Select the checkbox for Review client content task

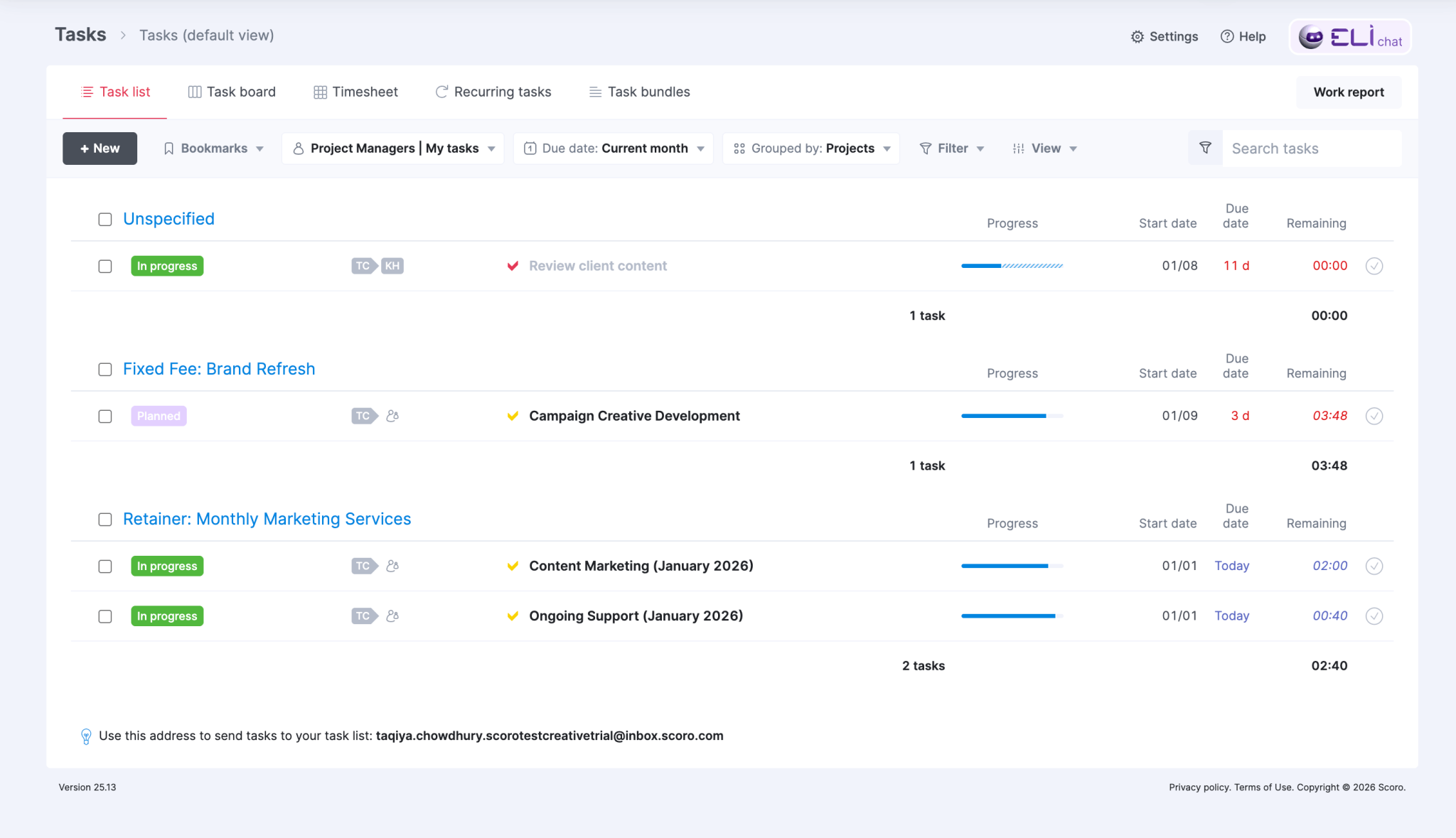click(105, 266)
